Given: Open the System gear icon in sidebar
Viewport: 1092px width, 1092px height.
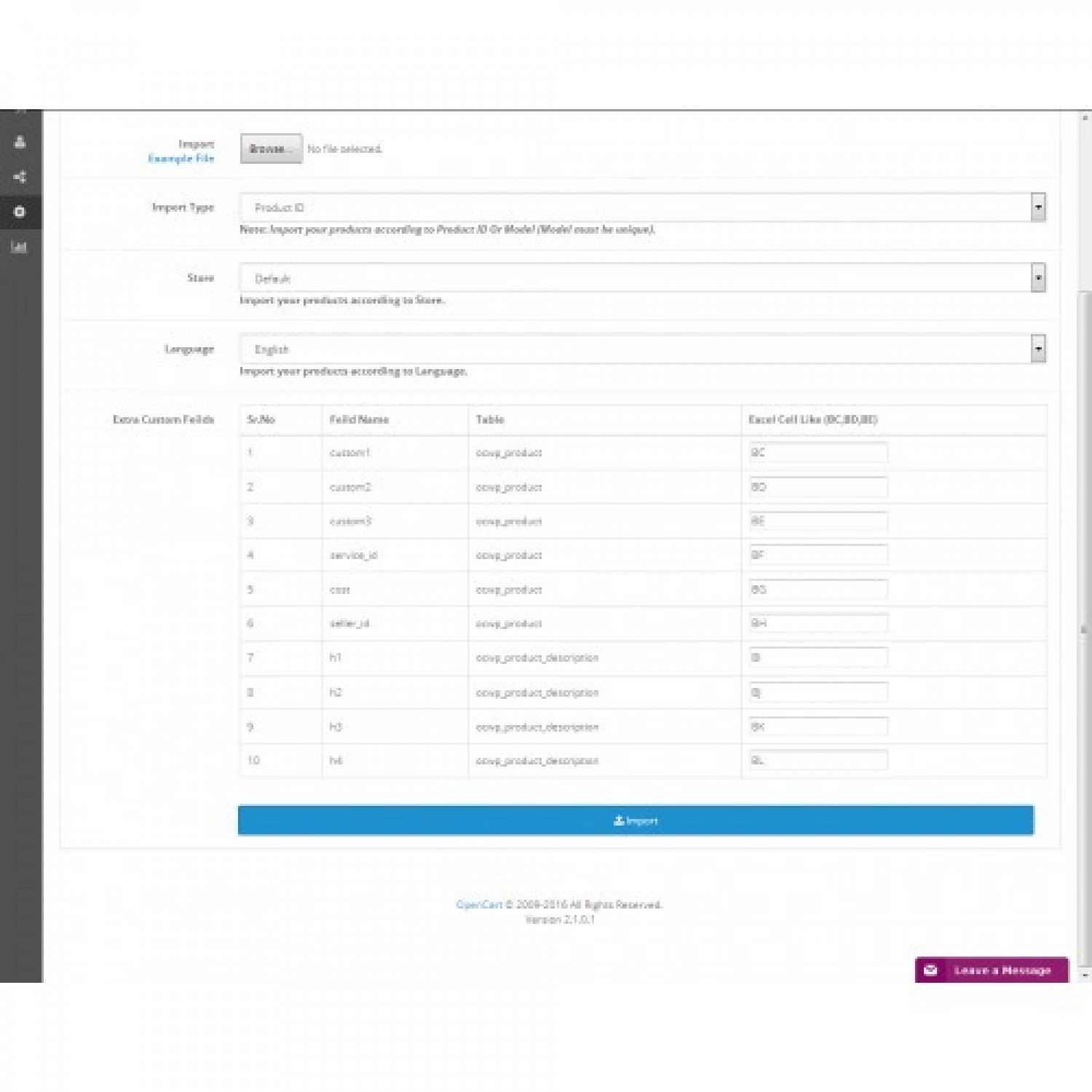Looking at the screenshot, I should coord(20,212).
